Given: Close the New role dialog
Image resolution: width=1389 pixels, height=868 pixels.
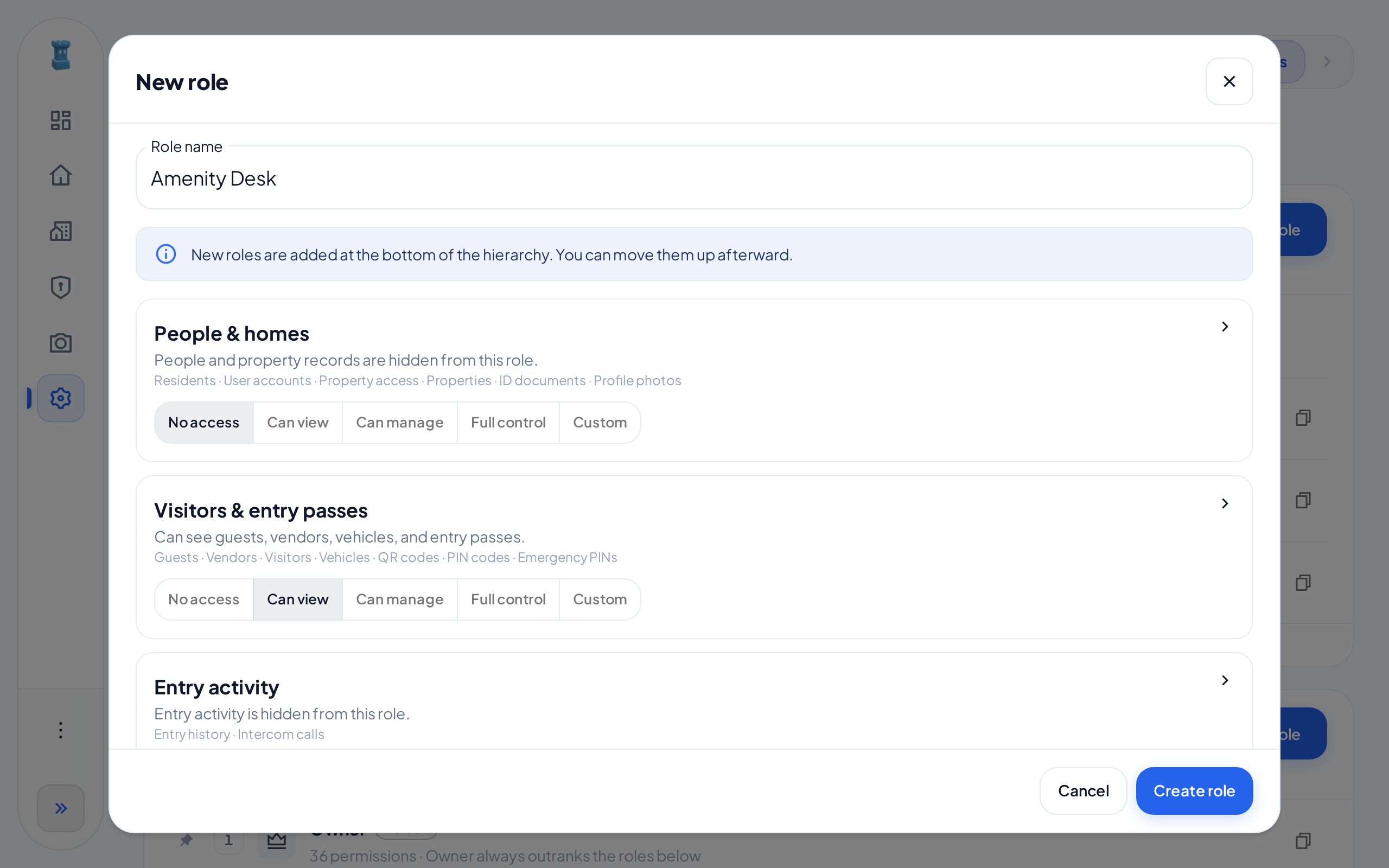Looking at the screenshot, I should pyautogui.click(x=1229, y=81).
